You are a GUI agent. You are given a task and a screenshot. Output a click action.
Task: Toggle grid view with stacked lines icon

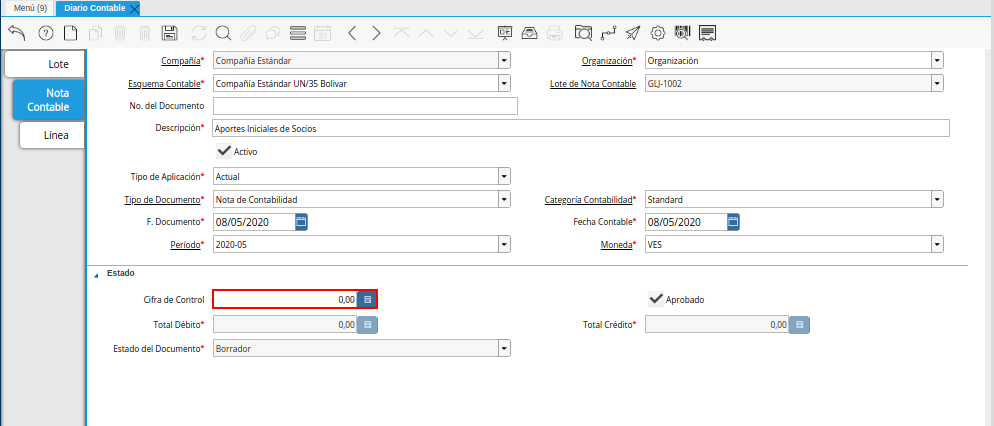point(297,33)
